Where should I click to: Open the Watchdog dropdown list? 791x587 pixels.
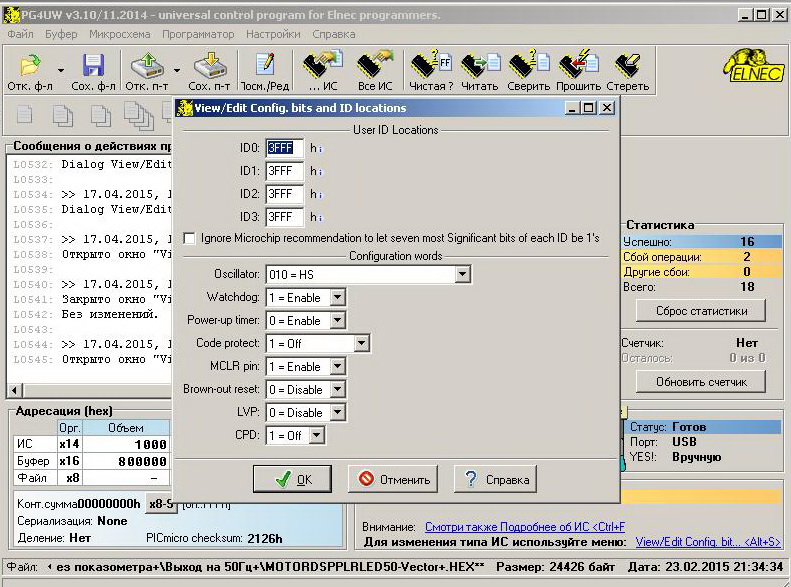click(x=338, y=297)
